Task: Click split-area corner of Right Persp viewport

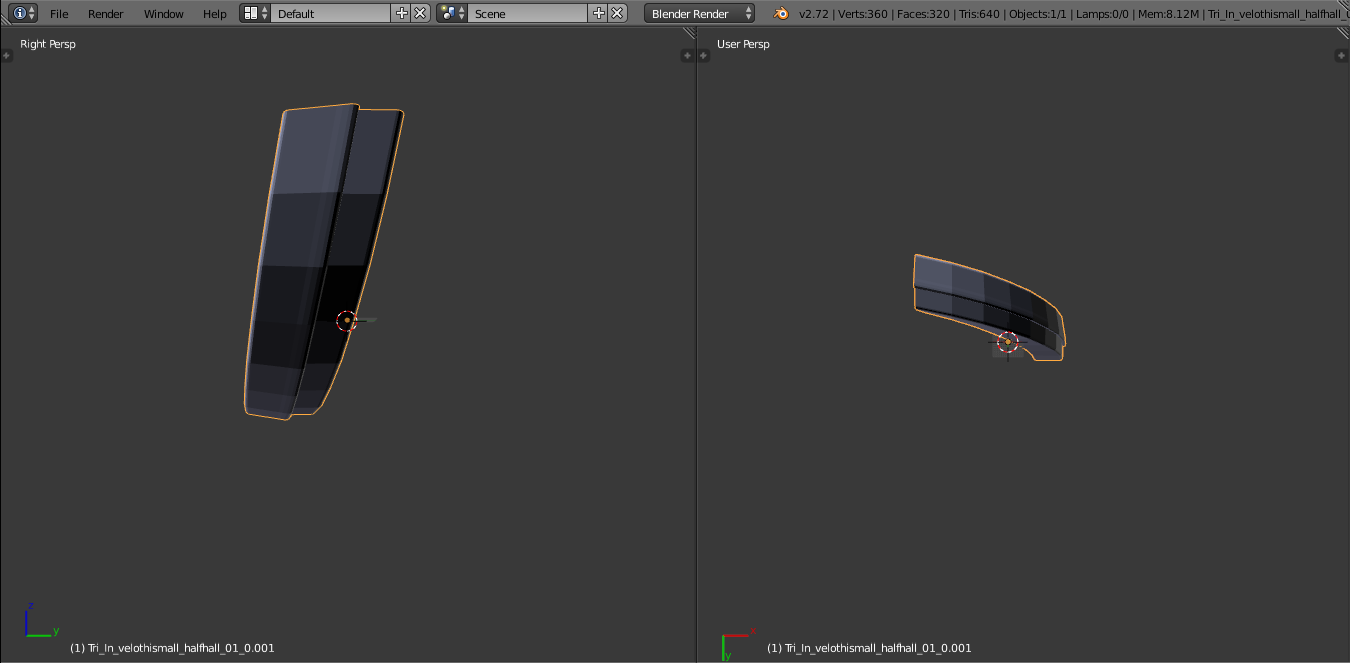Action: pyautogui.click(x=688, y=33)
